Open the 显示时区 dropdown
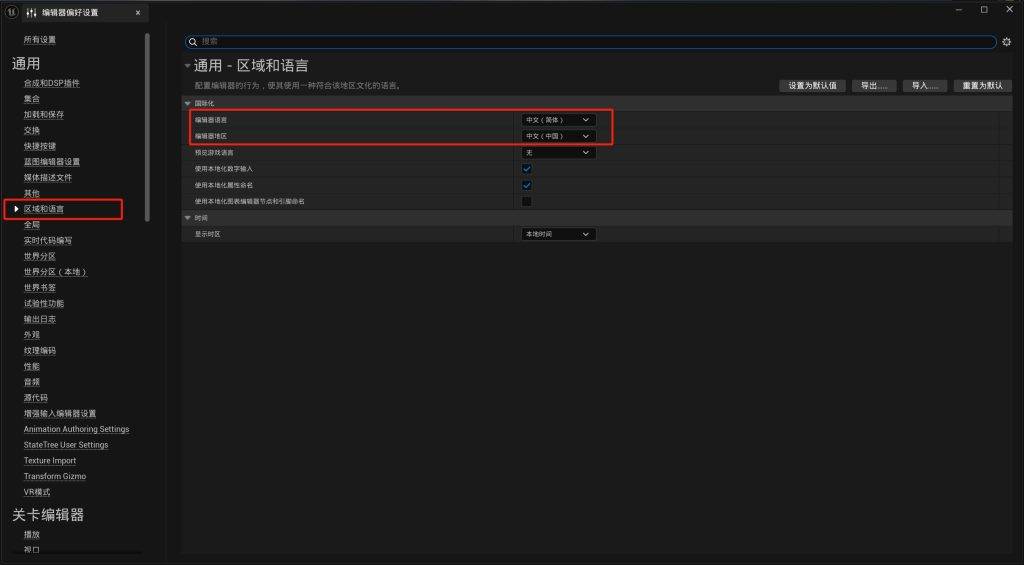The image size is (1024, 565). tap(558, 234)
